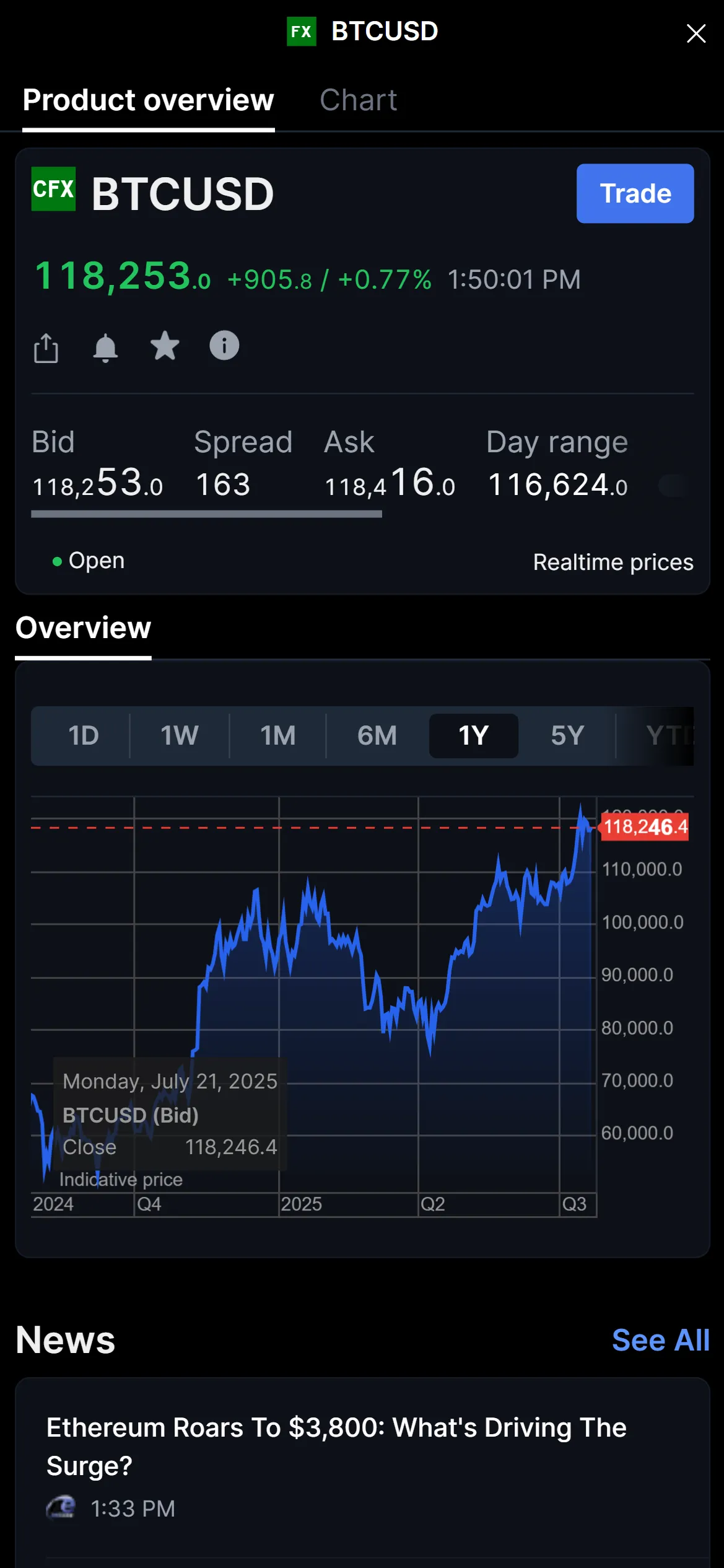The width and height of the screenshot is (724, 1568).
Task: Click the Bid price 118,253.0
Action: (x=98, y=483)
